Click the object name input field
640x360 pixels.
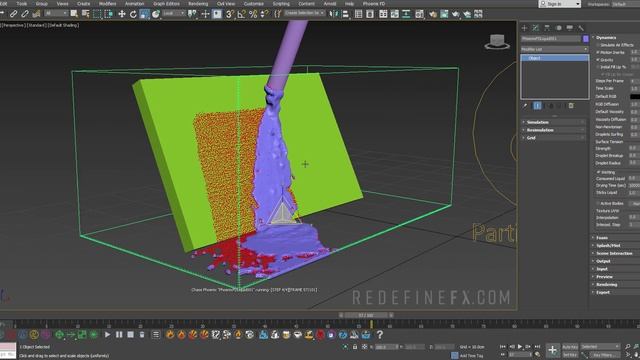551,39
